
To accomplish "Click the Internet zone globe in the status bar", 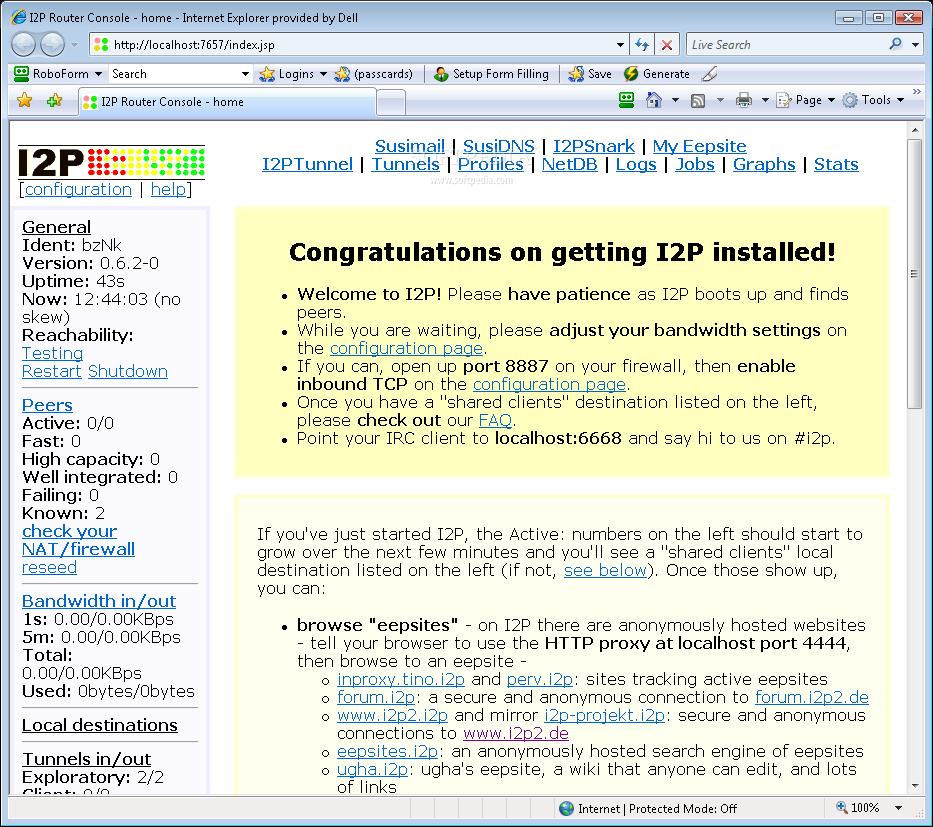I will point(566,809).
